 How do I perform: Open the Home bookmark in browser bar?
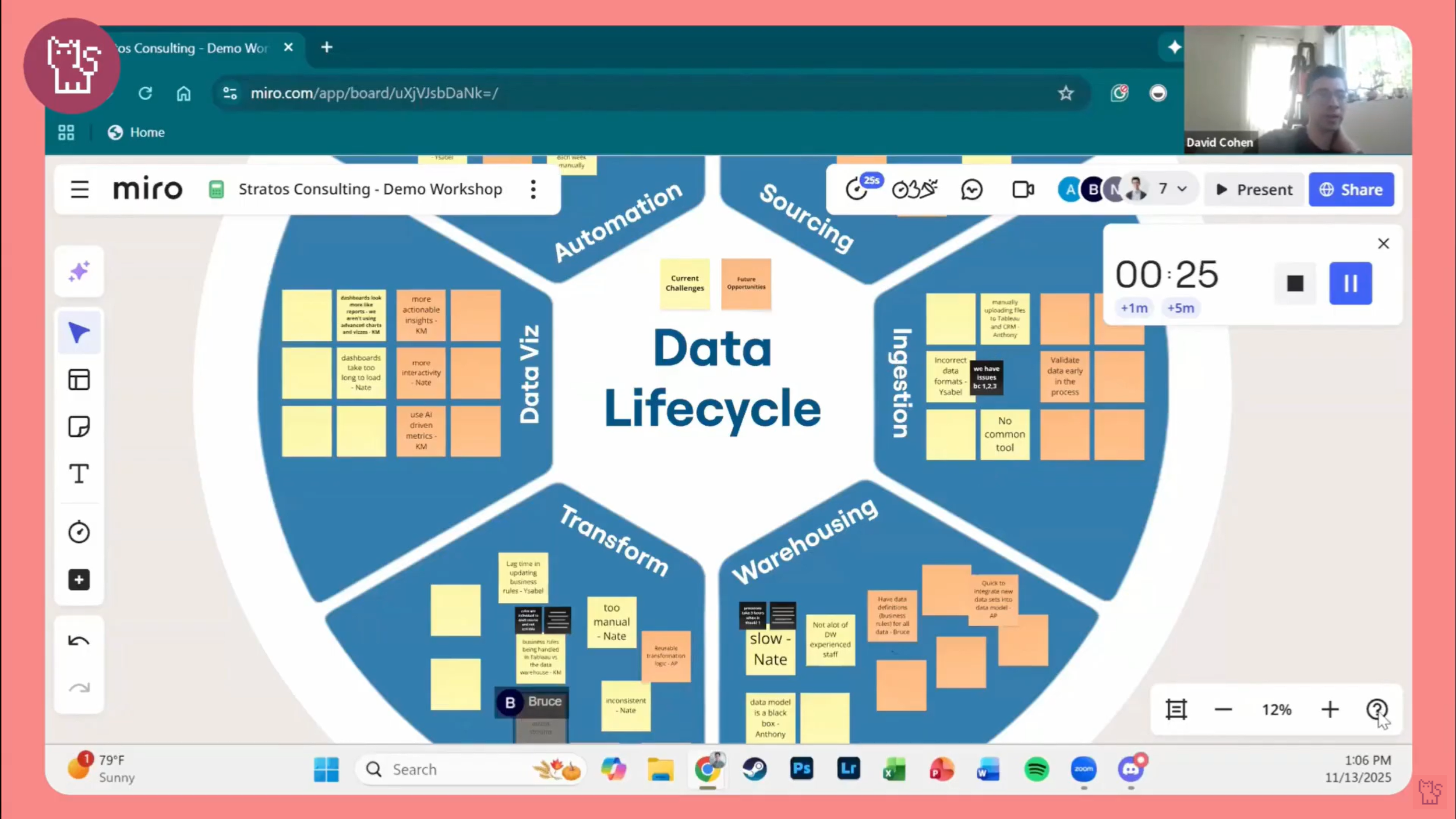[x=136, y=132]
